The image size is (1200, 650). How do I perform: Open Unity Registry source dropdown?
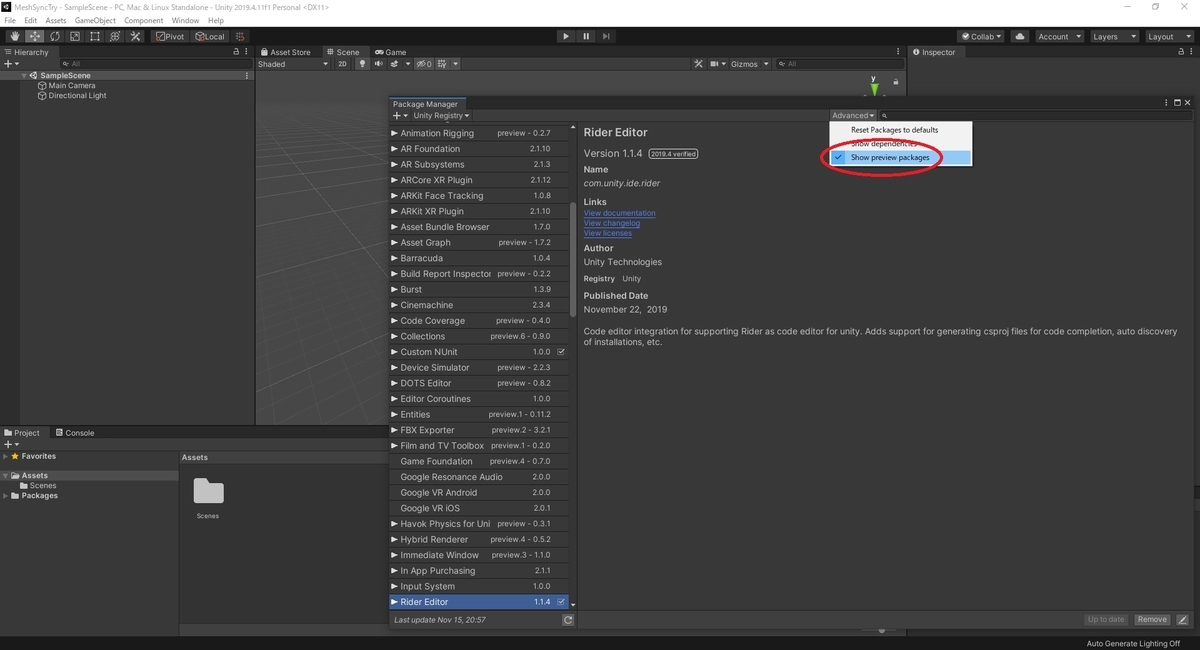(440, 116)
